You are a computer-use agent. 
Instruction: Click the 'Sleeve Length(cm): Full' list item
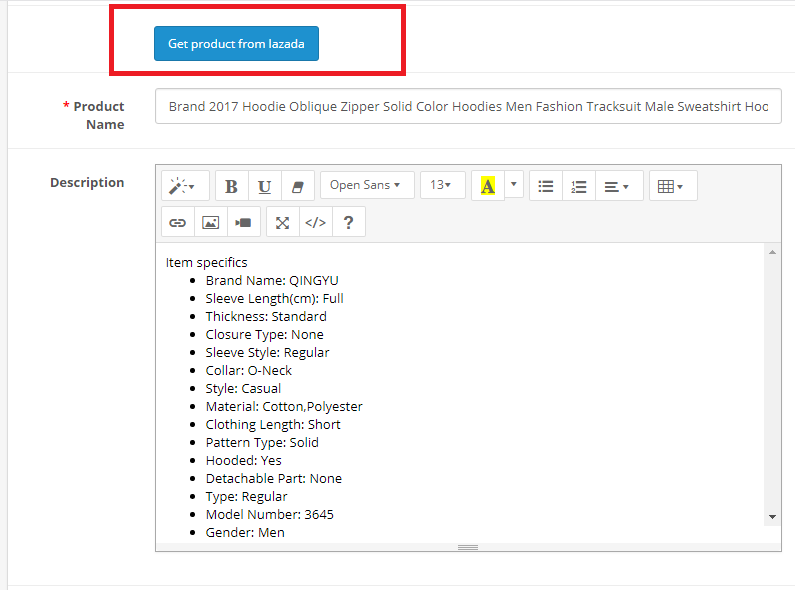[x=274, y=299]
